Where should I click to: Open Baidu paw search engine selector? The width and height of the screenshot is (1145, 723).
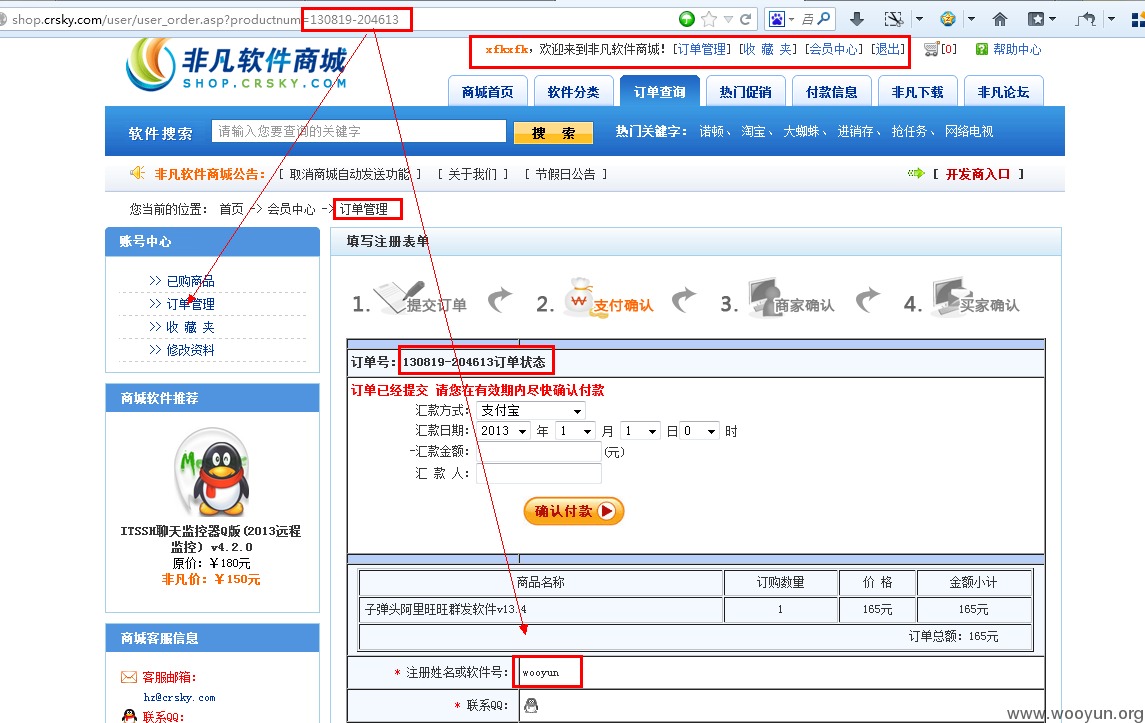pos(776,19)
